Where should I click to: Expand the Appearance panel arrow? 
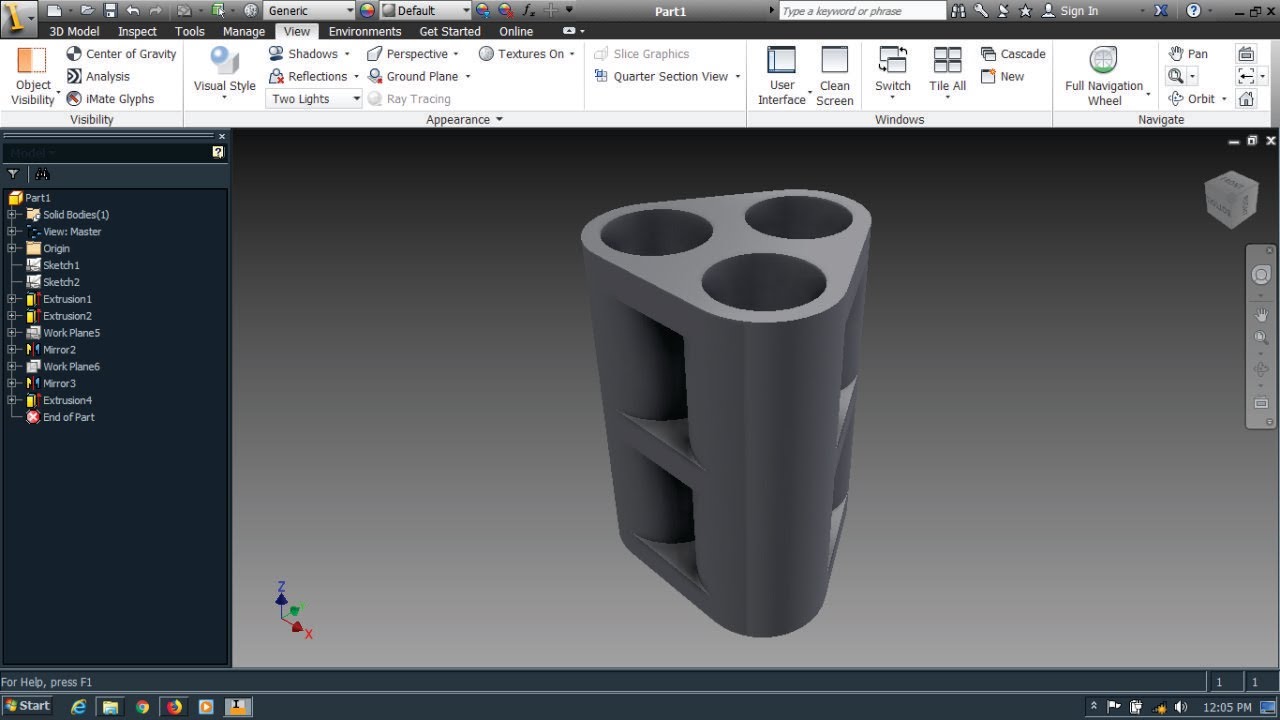499,119
